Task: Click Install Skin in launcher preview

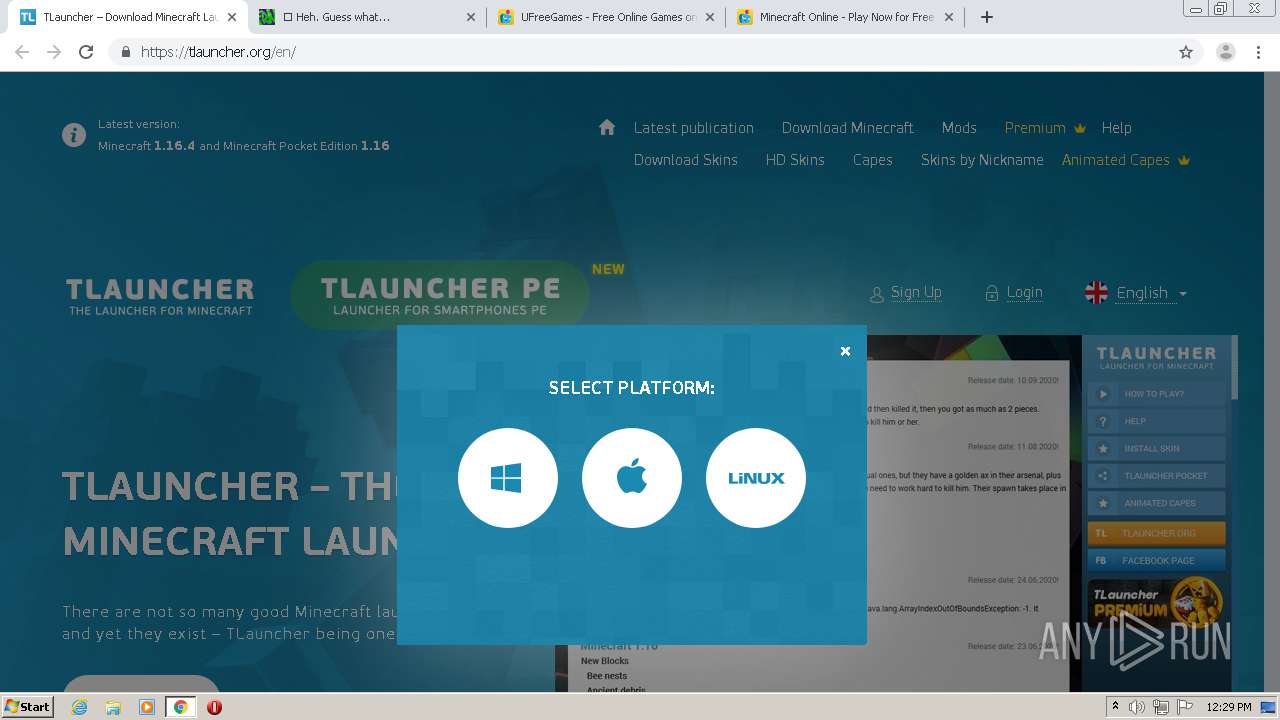Action: click(x=1156, y=449)
